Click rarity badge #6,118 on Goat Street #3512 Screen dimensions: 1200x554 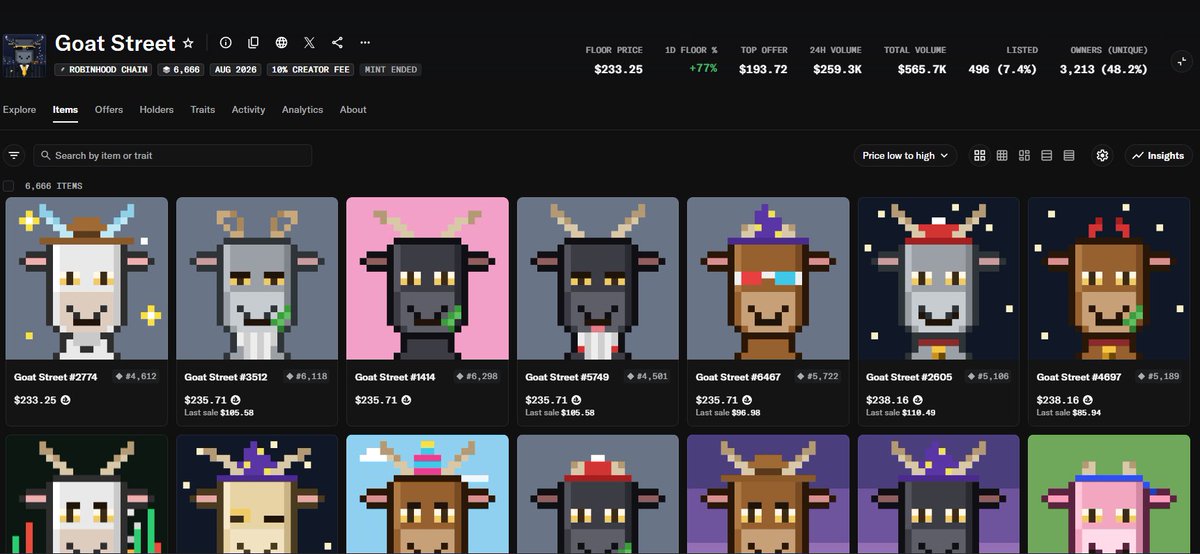click(307, 377)
